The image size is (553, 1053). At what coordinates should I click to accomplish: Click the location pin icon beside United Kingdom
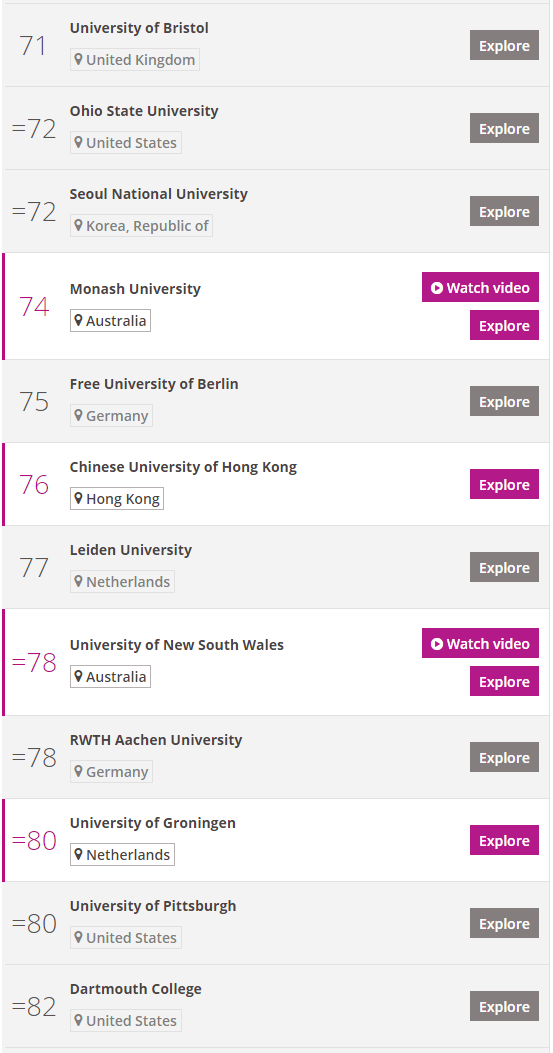pyautogui.click(x=79, y=60)
